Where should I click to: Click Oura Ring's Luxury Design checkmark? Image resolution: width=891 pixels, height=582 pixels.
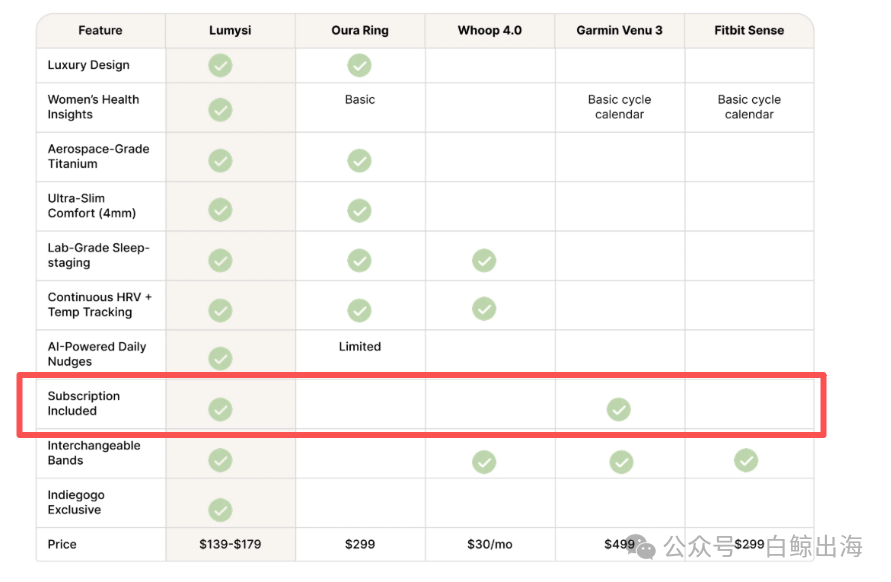click(359, 65)
